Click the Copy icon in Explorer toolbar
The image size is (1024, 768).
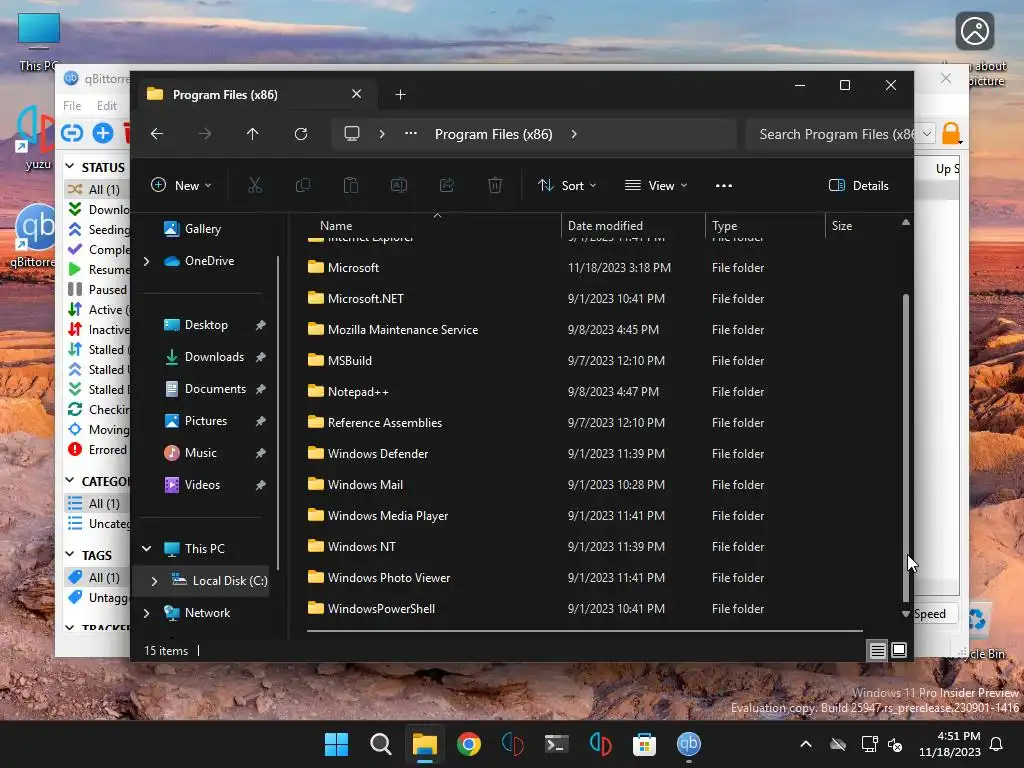pos(302,185)
